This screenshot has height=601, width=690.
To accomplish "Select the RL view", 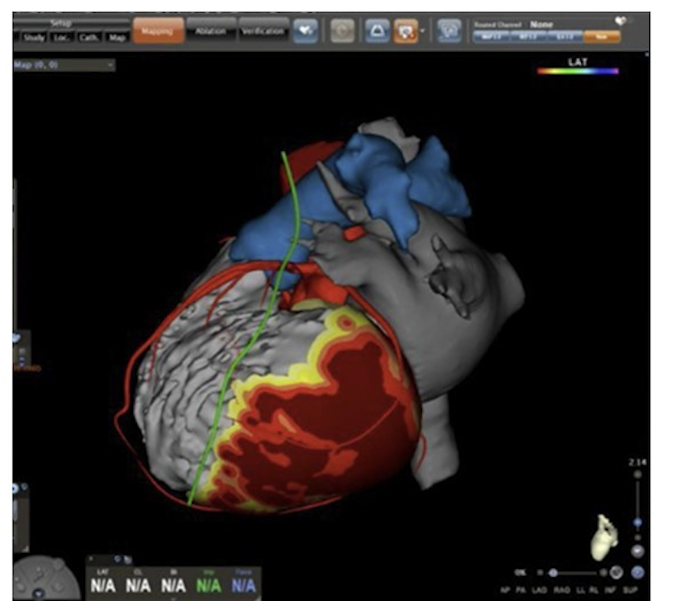I will 592,590.
